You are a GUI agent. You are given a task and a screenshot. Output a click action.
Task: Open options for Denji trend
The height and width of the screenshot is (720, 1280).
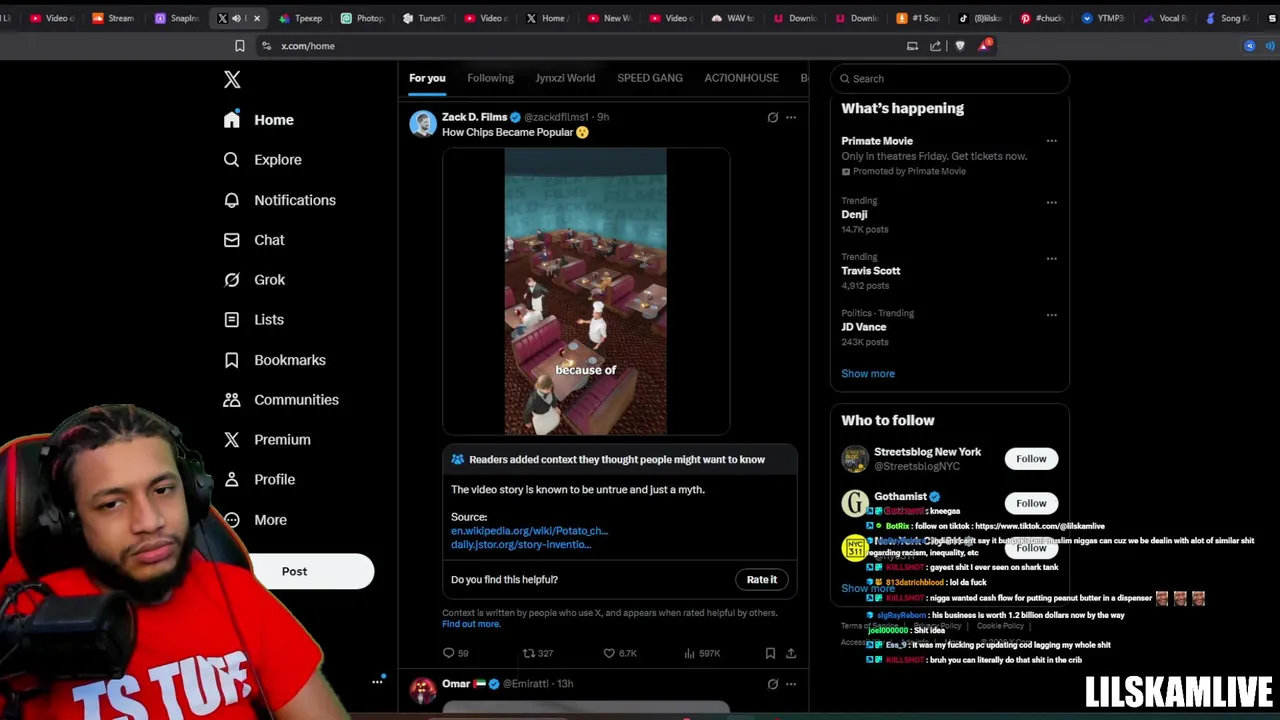pyautogui.click(x=1051, y=202)
